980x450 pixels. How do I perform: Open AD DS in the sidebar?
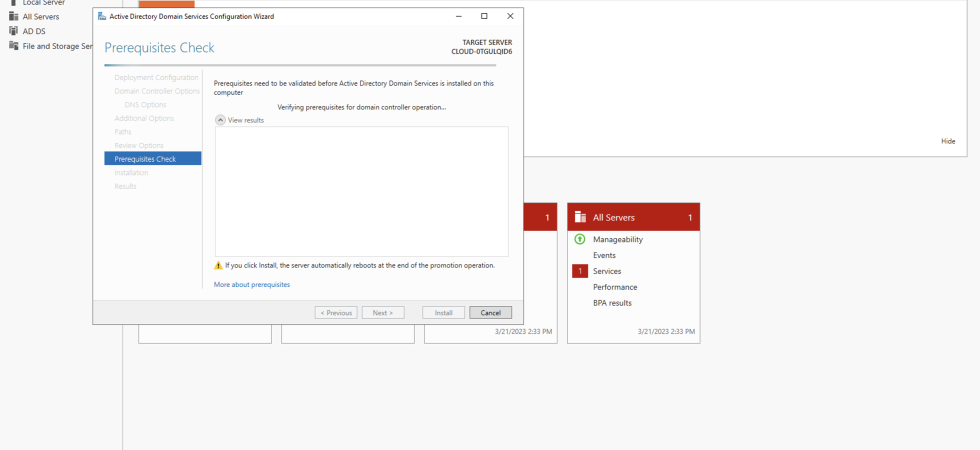pos(34,31)
